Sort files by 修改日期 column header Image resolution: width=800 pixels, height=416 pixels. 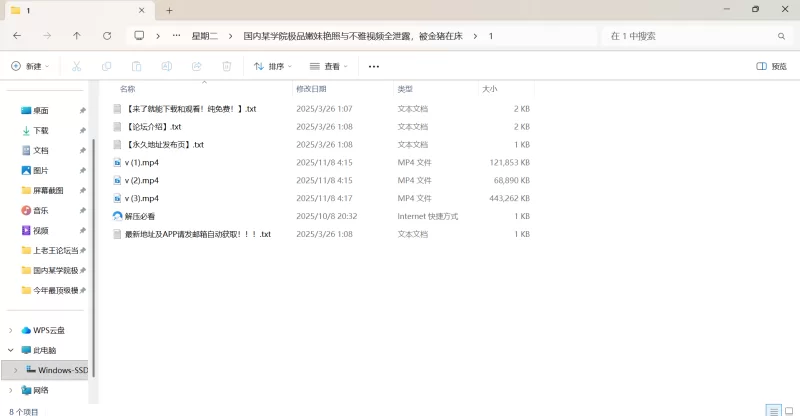tap(318, 88)
